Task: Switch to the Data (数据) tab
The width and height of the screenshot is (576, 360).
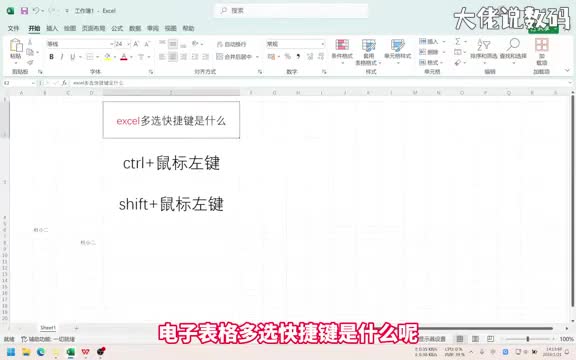Action: 135,28
